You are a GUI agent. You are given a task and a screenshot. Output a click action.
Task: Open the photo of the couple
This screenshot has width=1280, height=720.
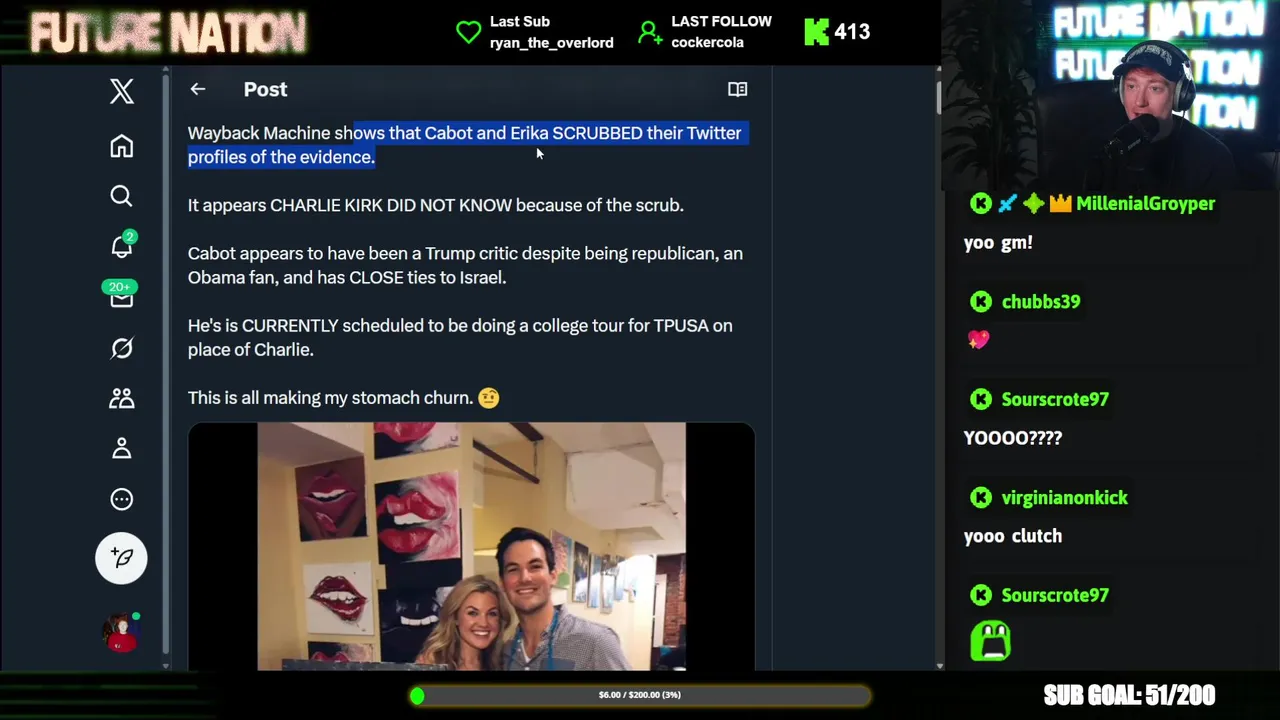[x=471, y=546]
